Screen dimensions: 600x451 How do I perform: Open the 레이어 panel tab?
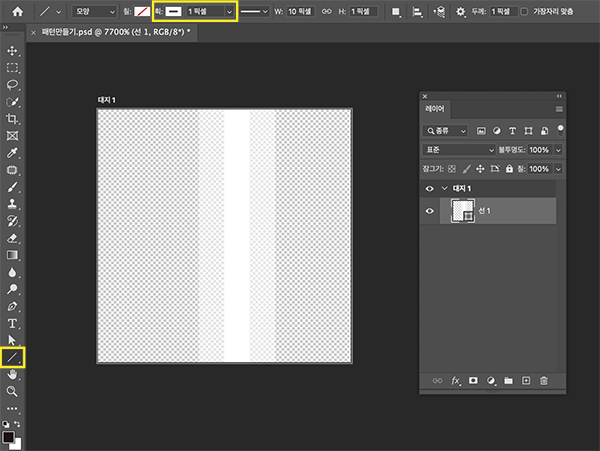click(436, 108)
